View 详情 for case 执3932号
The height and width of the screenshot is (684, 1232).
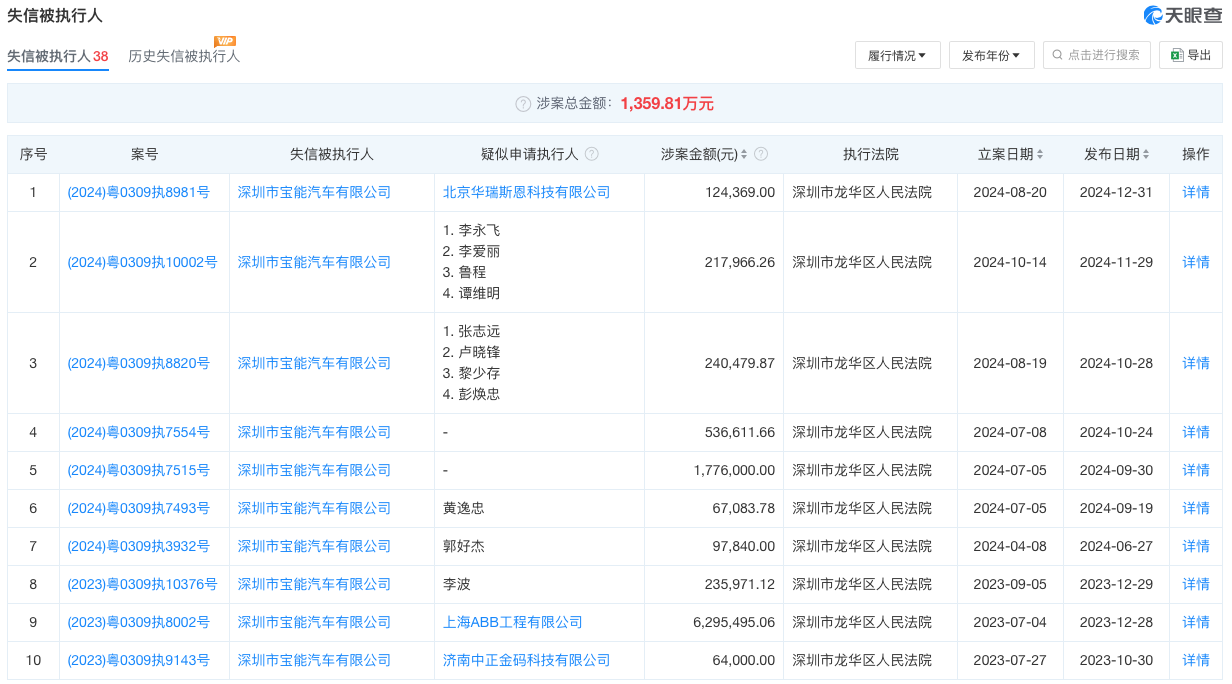1196,546
